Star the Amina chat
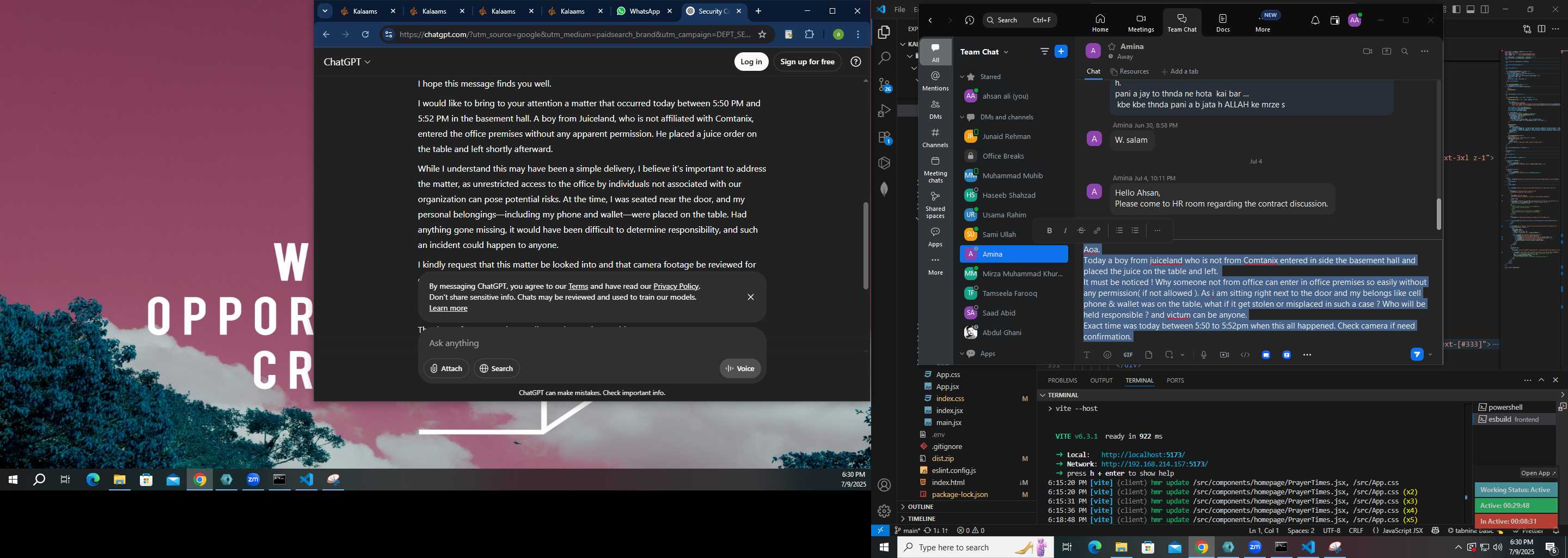The image size is (1568, 558). (x=1111, y=46)
